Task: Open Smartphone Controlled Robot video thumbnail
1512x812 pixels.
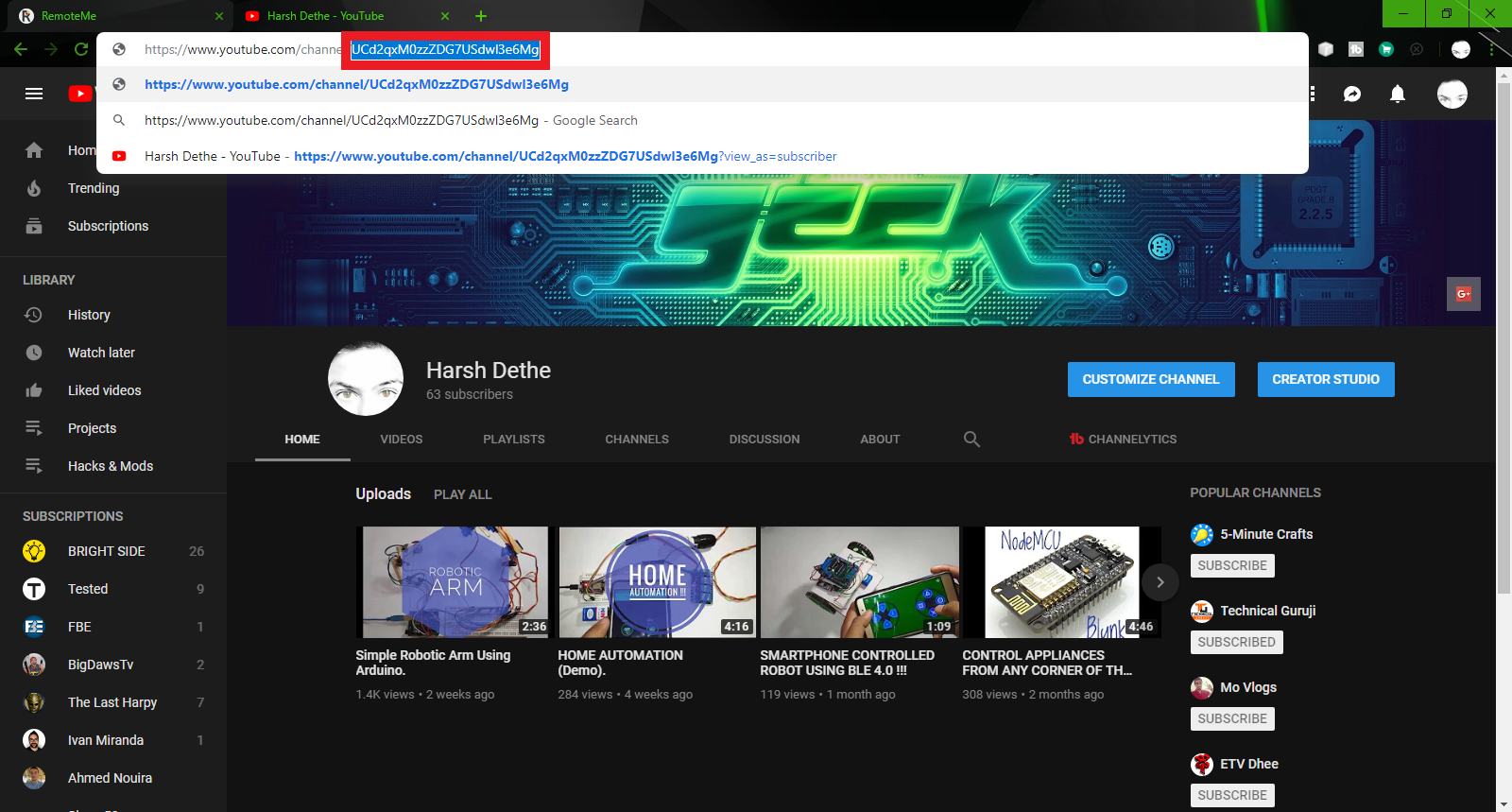Action: coord(858,582)
